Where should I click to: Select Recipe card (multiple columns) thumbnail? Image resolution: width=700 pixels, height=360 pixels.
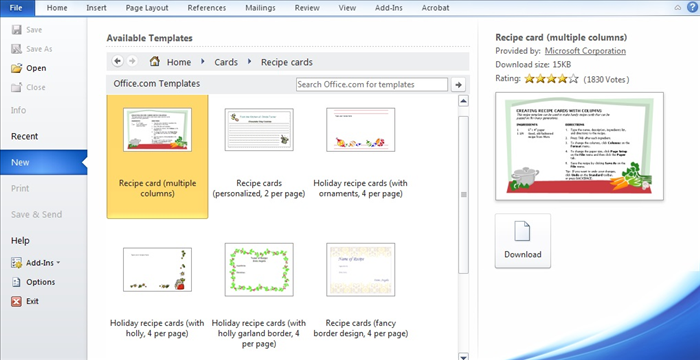[x=157, y=130]
